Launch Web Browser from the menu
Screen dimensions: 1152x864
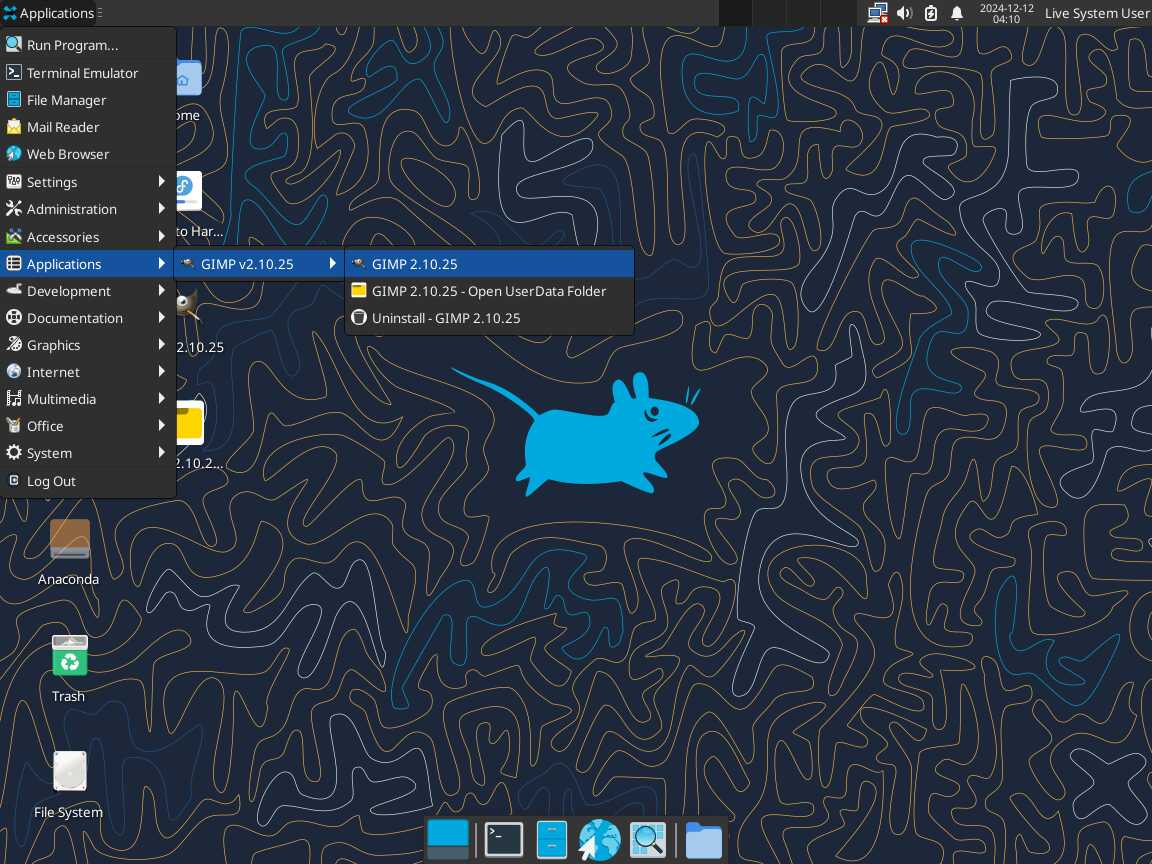click(88, 154)
